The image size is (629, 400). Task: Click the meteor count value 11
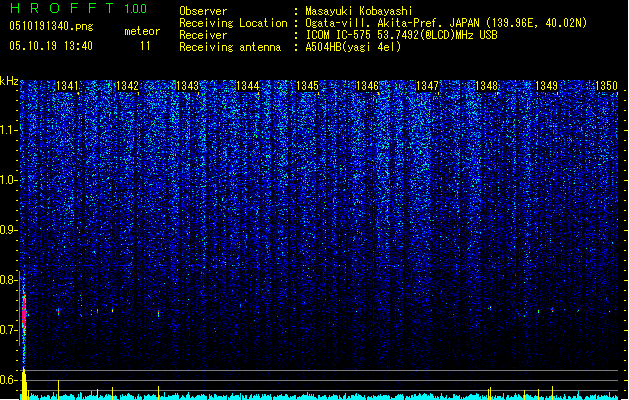145,46
